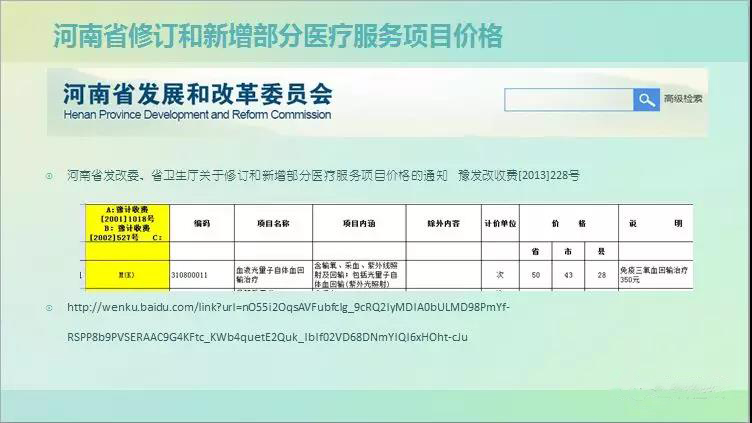The image size is (752, 423).
Task: Select code cell 310800011
Action: [190, 273]
